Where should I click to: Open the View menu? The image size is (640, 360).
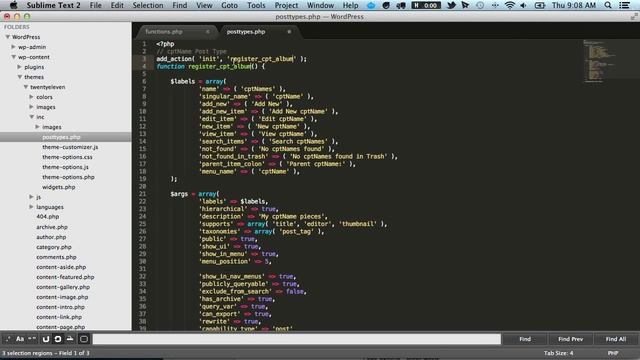[204, 5]
